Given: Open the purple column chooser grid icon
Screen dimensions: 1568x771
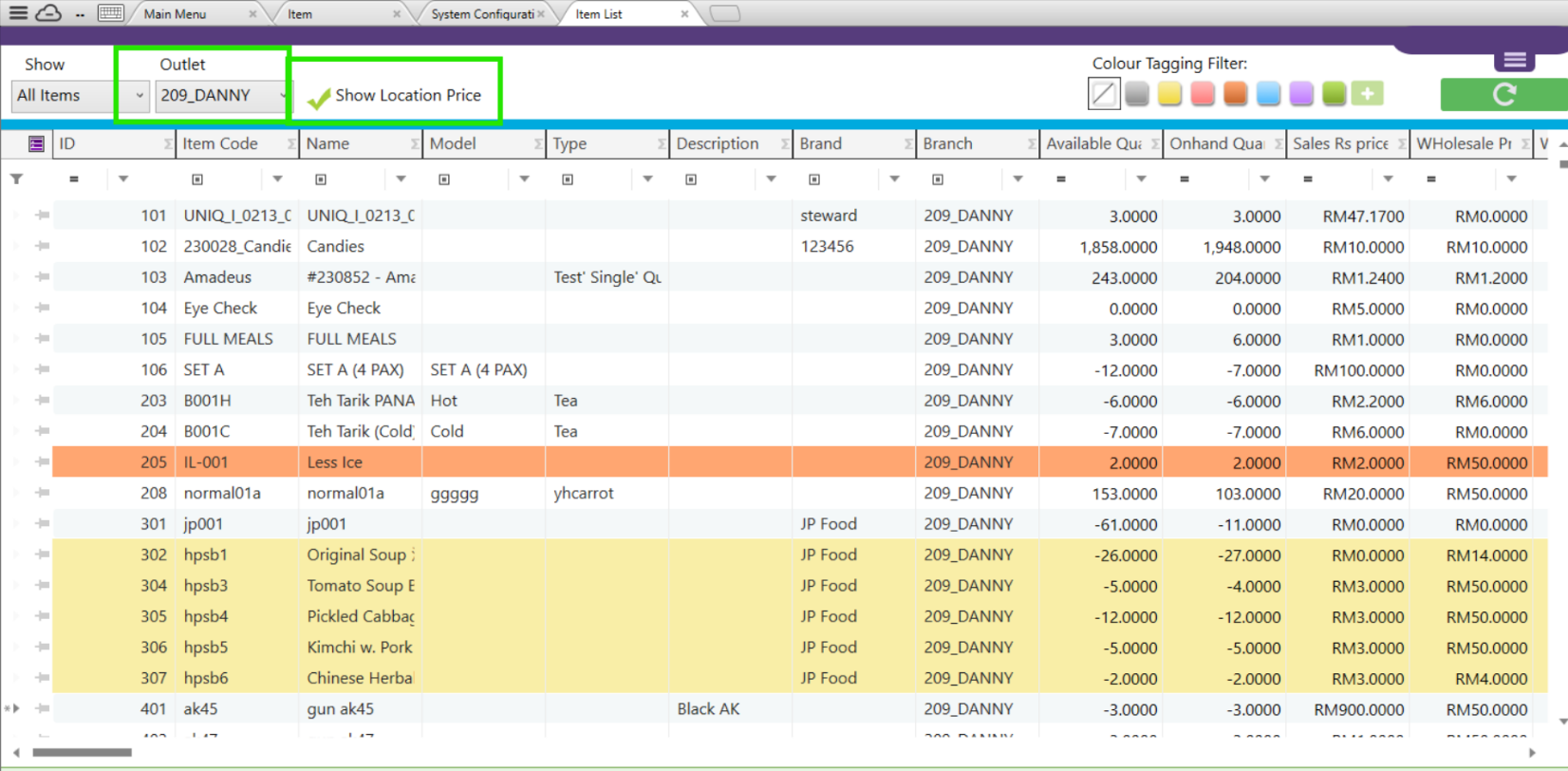Looking at the screenshot, I should point(36,143).
